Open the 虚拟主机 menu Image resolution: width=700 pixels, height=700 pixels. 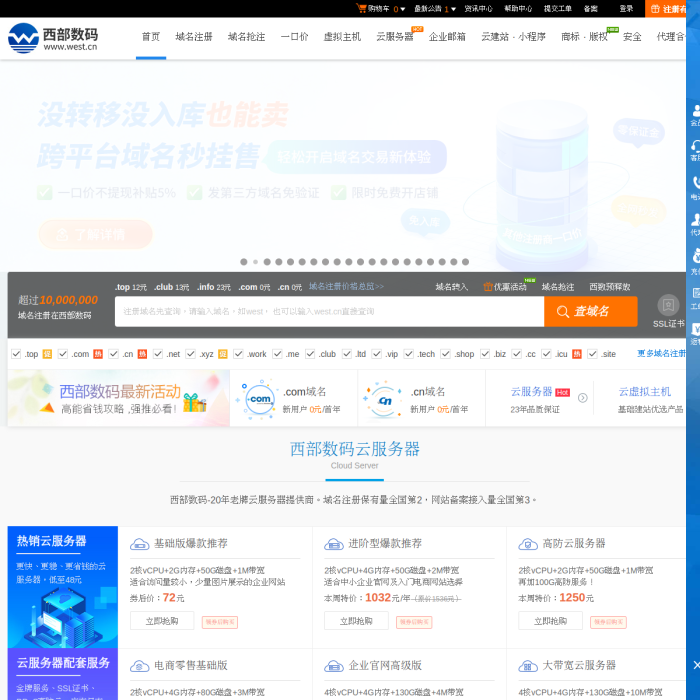342,37
